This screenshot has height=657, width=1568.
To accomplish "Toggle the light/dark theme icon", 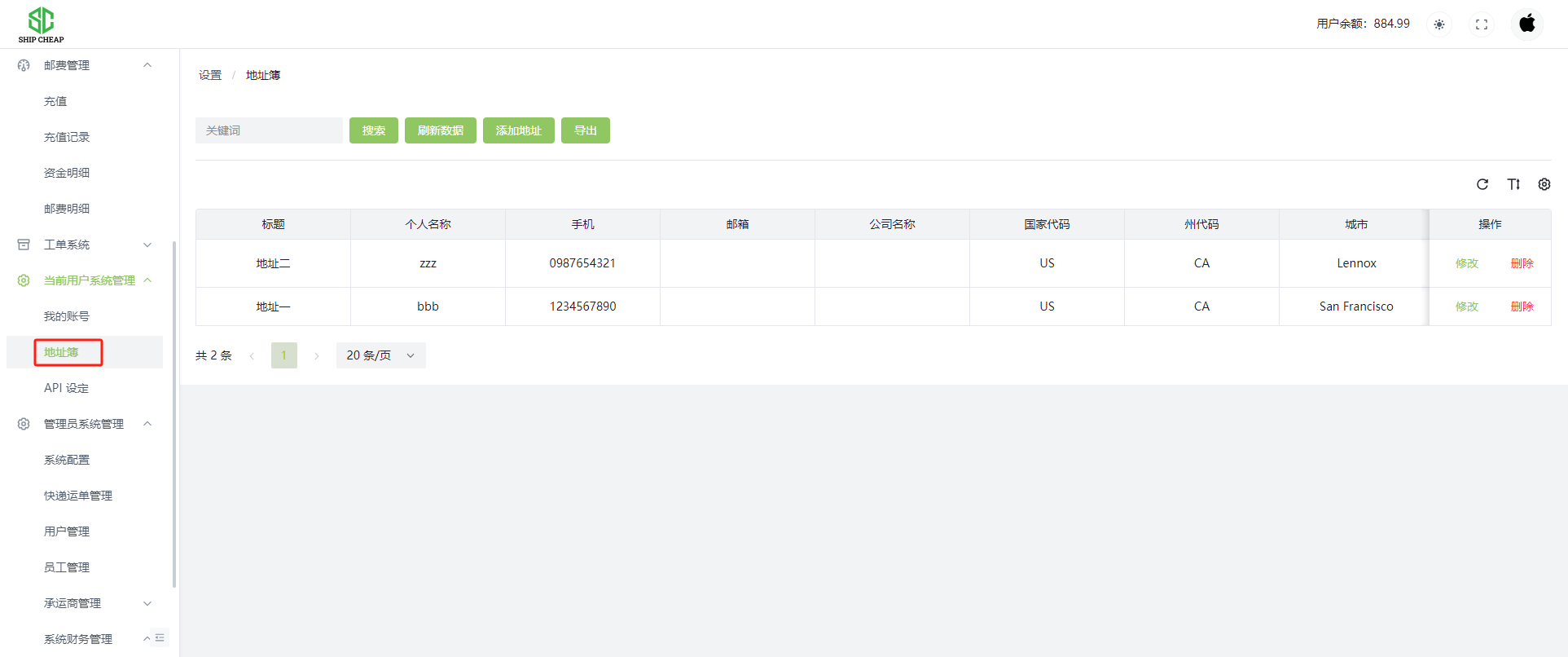I will coord(1439,24).
